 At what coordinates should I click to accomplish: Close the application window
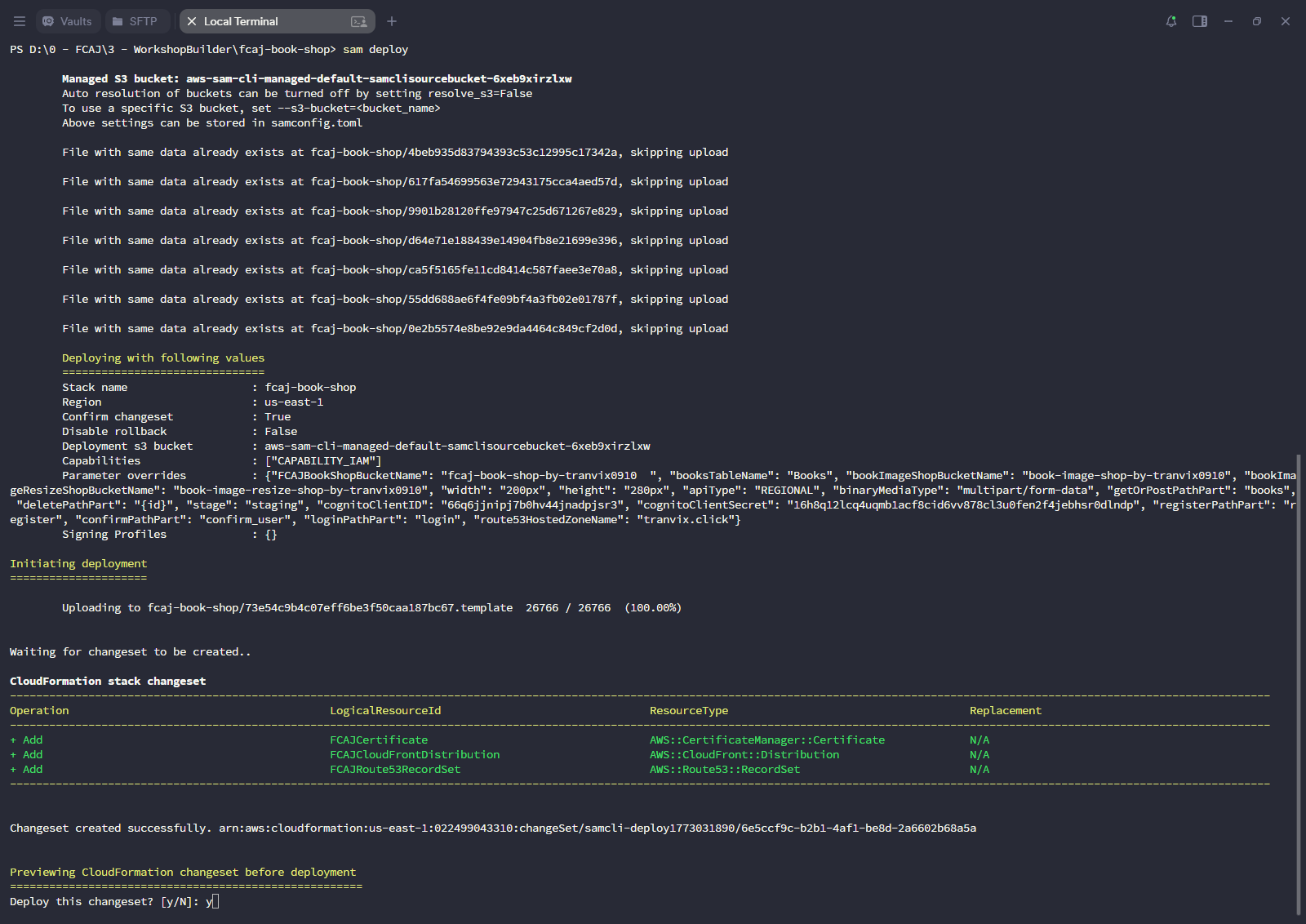1286,21
